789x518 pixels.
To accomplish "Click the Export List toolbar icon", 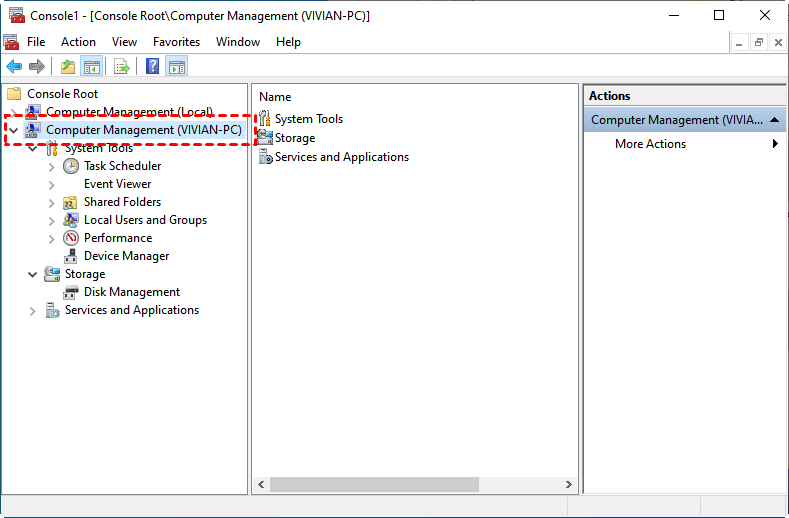I will [x=121, y=67].
